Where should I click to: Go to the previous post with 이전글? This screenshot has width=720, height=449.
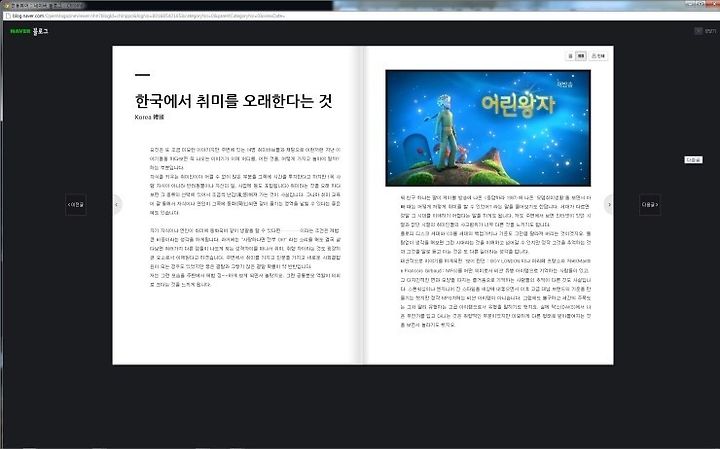[x=76, y=204]
